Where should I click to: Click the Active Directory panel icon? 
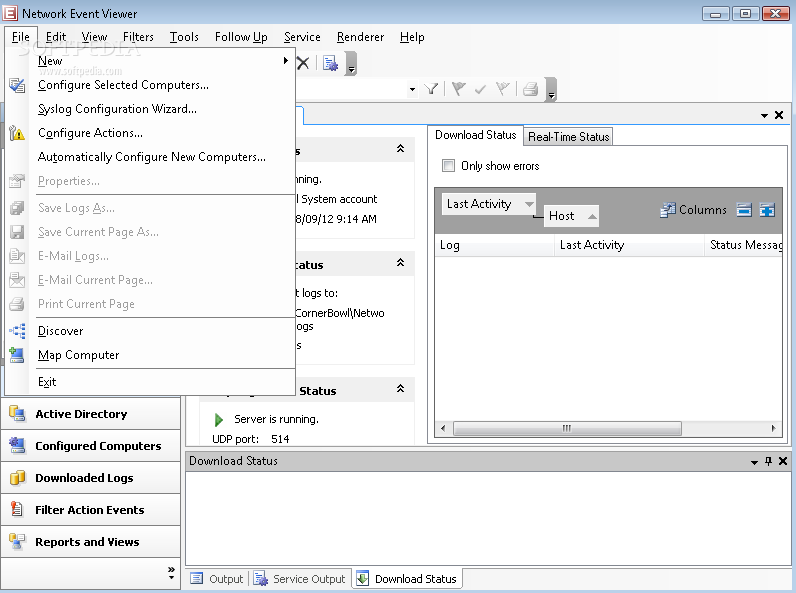point(17,414)
